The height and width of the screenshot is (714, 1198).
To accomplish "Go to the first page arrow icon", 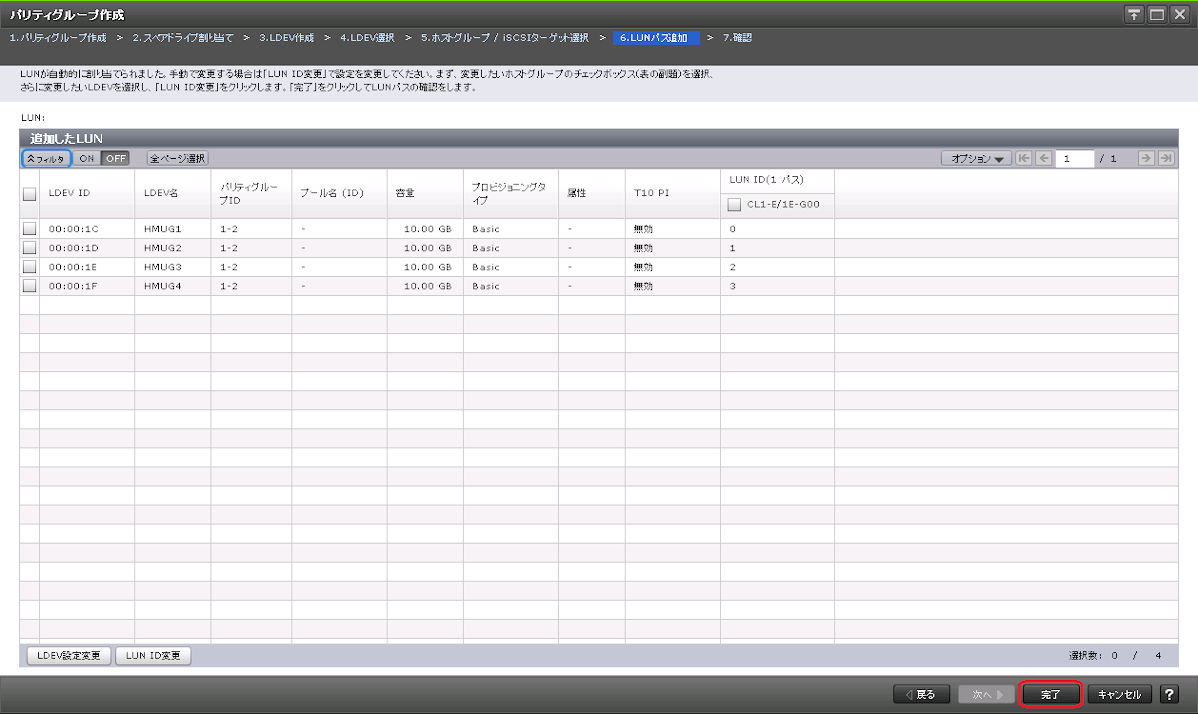I will 1023,158.
